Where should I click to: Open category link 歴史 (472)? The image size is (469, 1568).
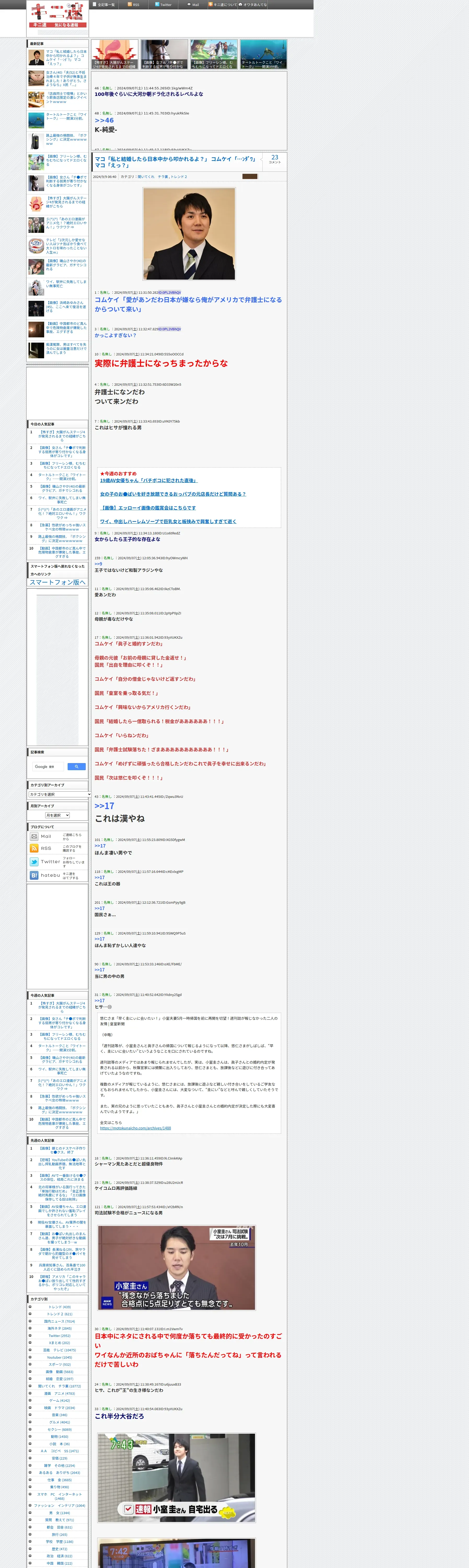(60, 1549)
